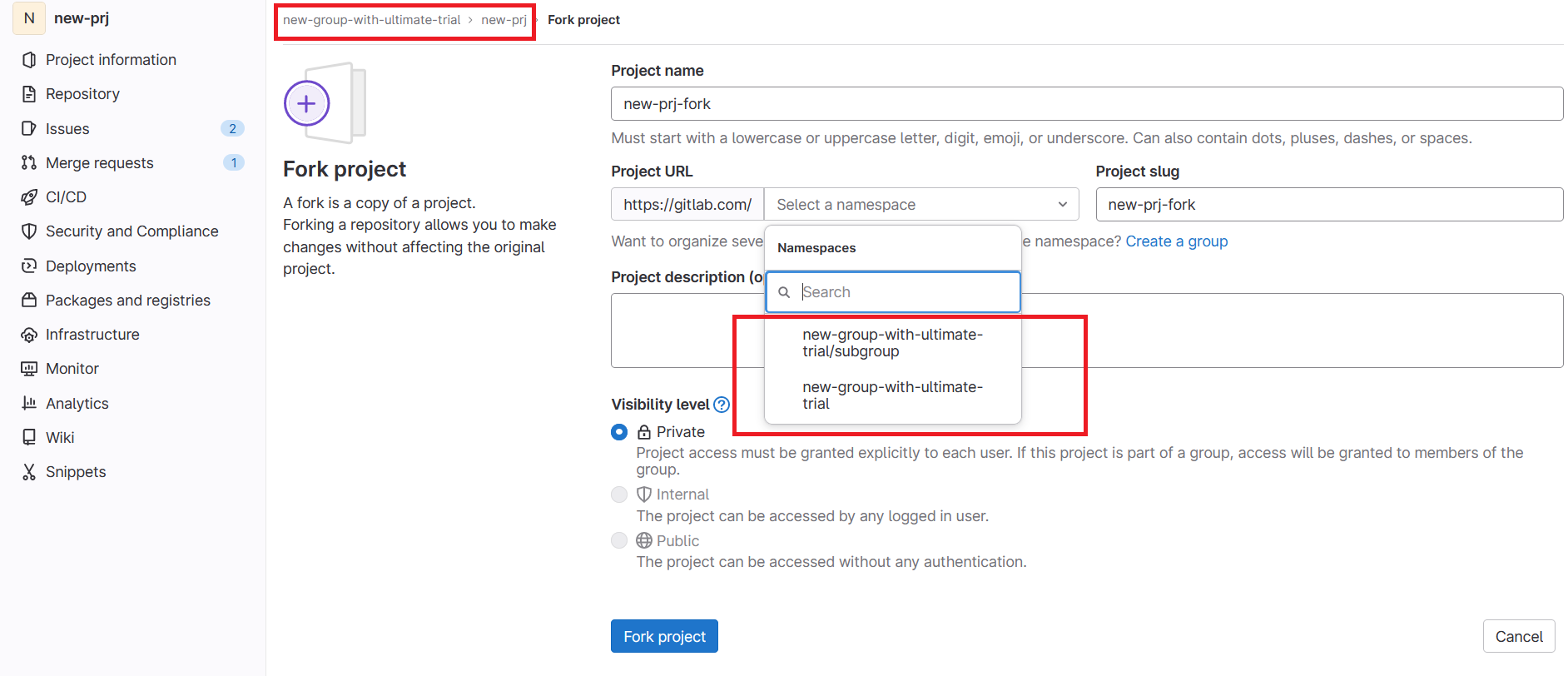Viewport: 1568px width, 676px height.
Task: Select the Private visibility radio button
Action: [619, 432]
